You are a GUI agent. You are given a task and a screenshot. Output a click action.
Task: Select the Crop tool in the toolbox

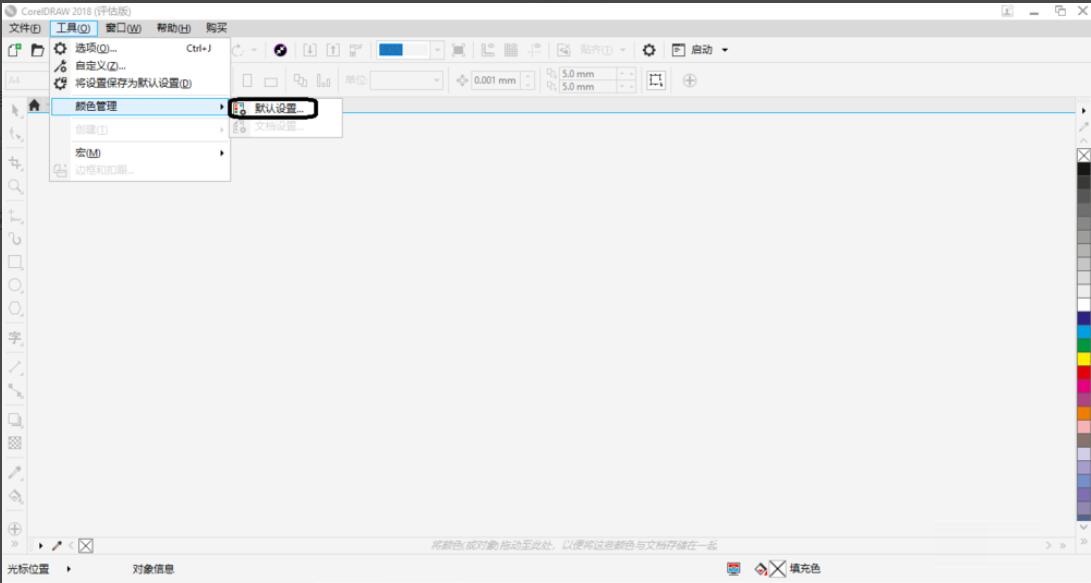tap(15, 163)
